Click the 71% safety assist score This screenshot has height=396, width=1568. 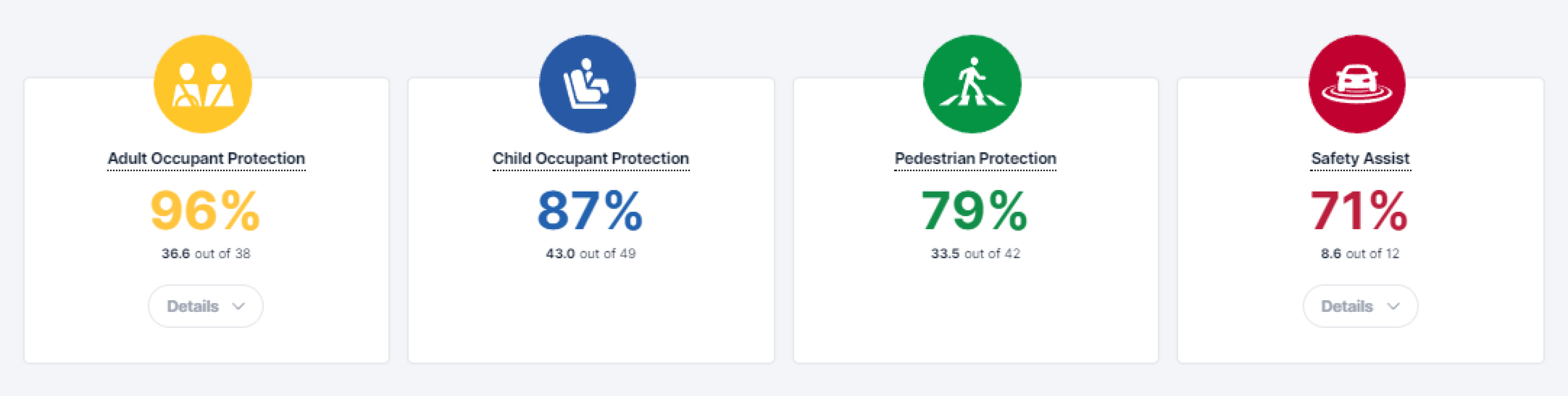[x=1359, y=211]
